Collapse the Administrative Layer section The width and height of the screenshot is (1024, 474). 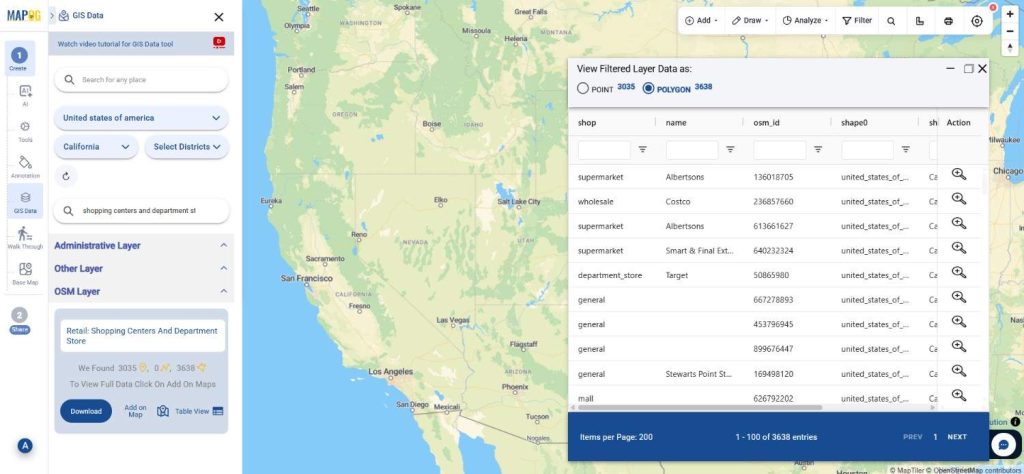click(223, 245)
